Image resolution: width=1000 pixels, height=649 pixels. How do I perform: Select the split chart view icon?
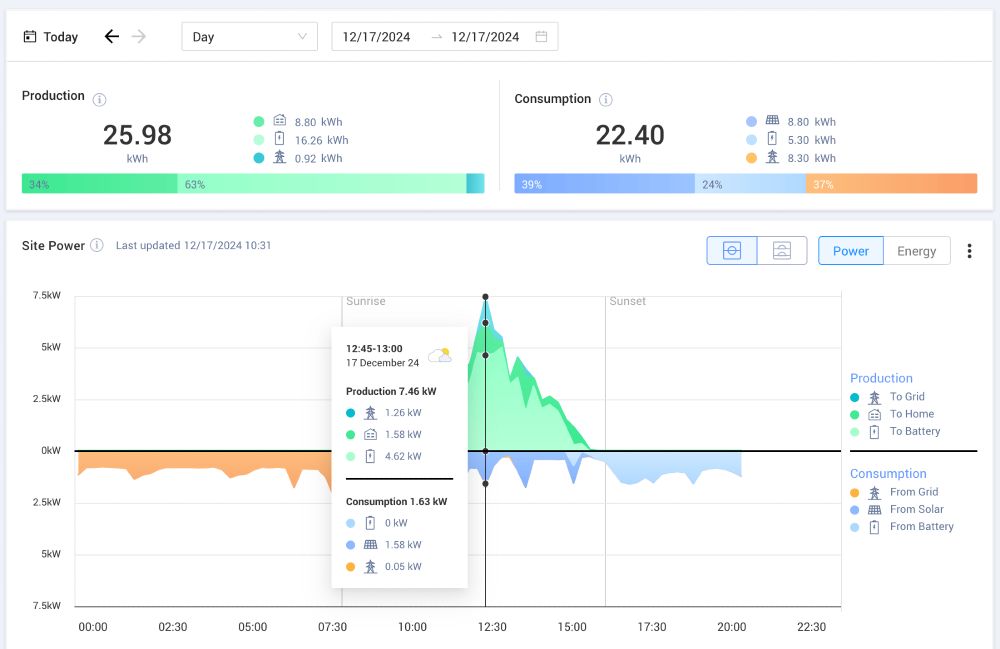(782, 251)
